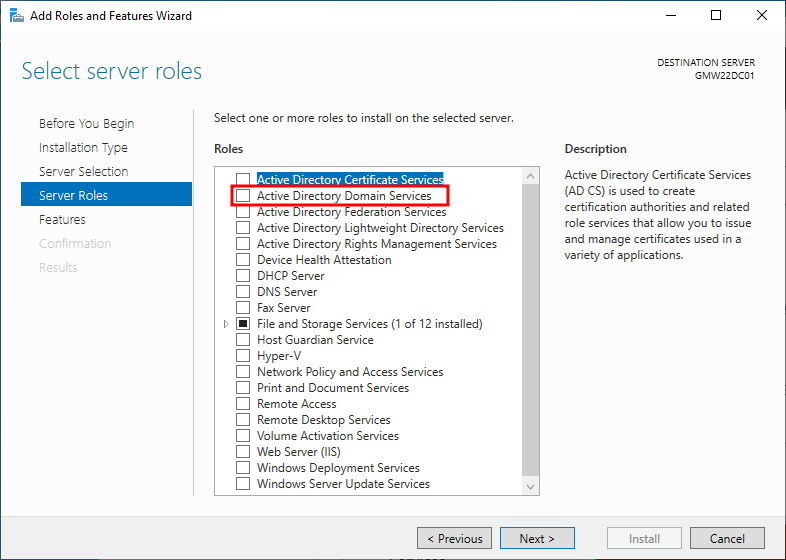Enable the DHCP Server role checkbox
Image resolution: width=786 pixels, height=560 pixels.
tap(243, 276)
